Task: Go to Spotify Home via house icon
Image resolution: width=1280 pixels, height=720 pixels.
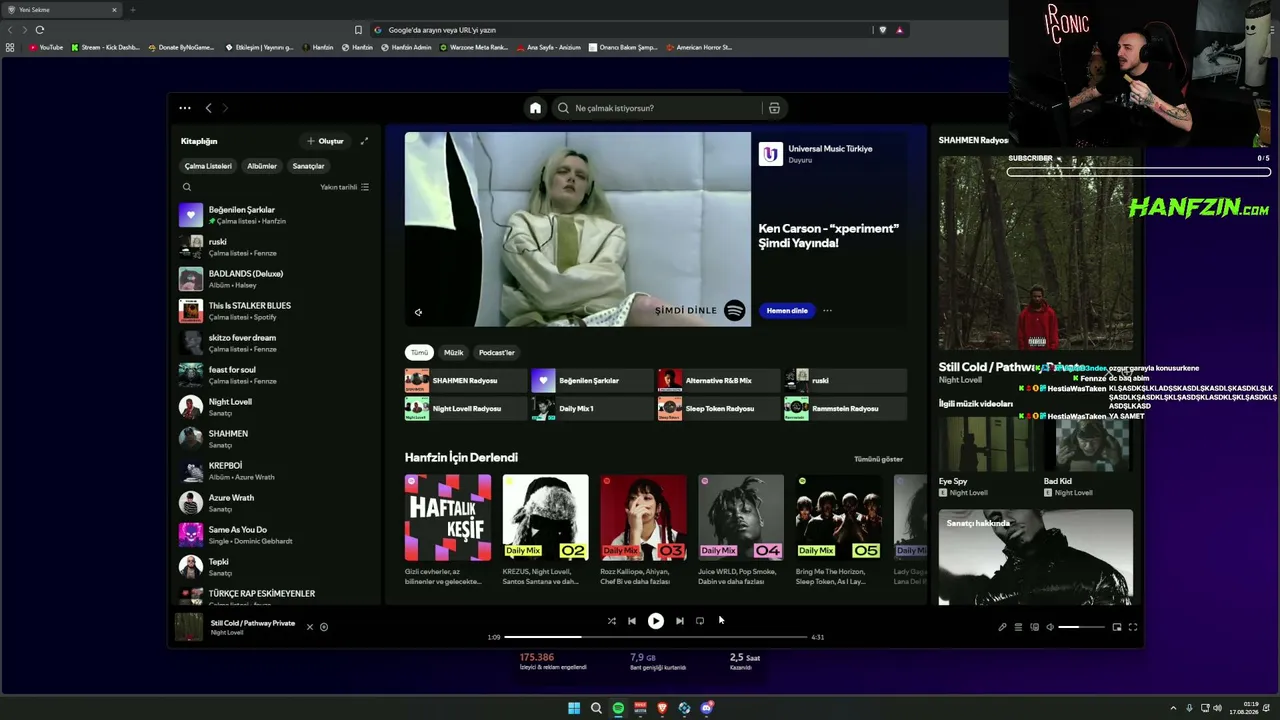Action: (535, 108)
